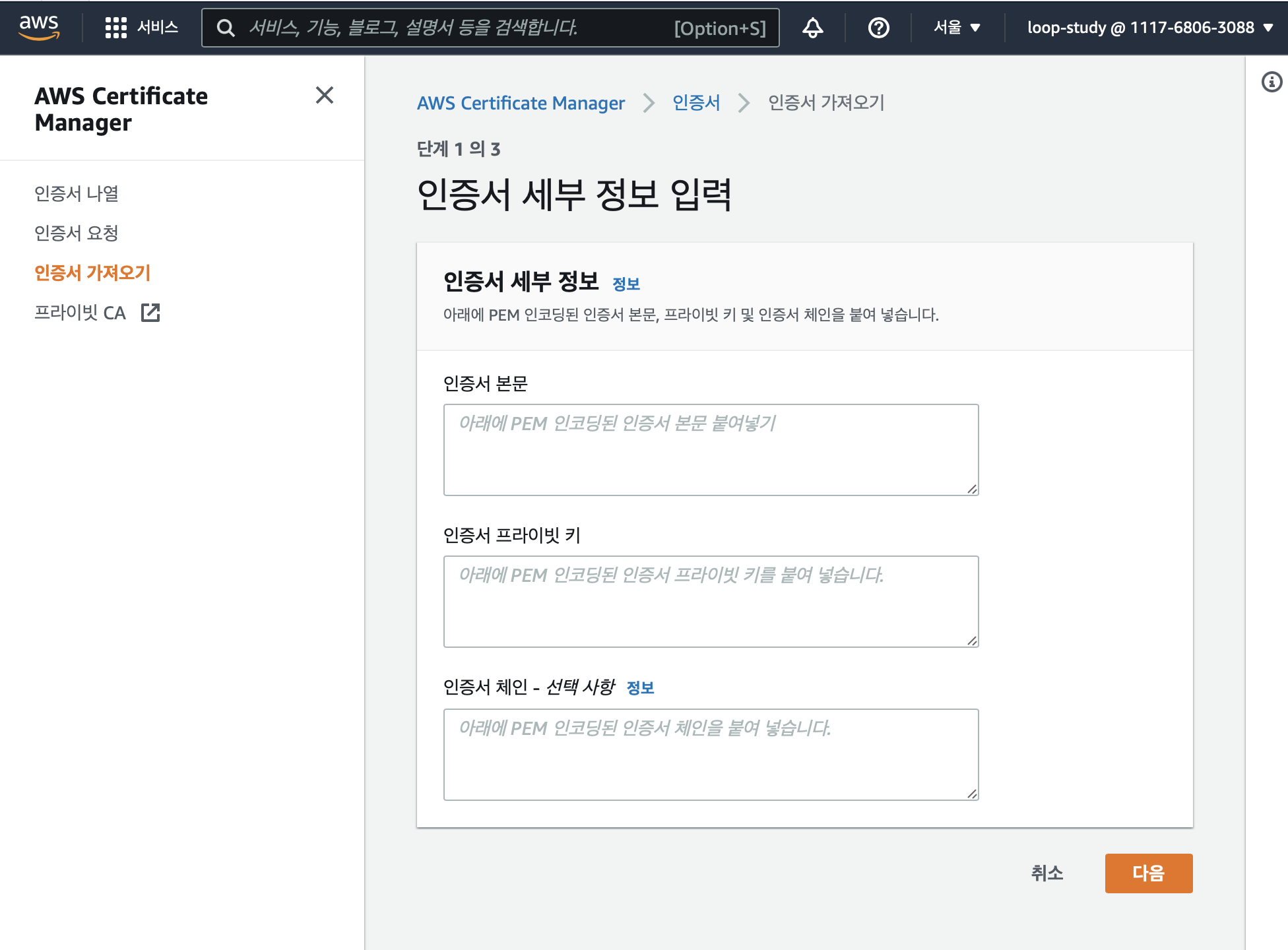
Task: Expand the 서울 region dropdown
Action: 957,28
